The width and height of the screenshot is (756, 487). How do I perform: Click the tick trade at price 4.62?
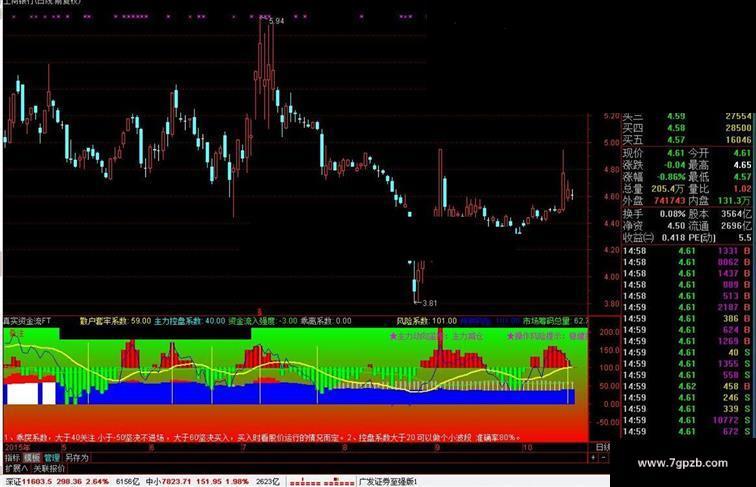coord(687,386)
